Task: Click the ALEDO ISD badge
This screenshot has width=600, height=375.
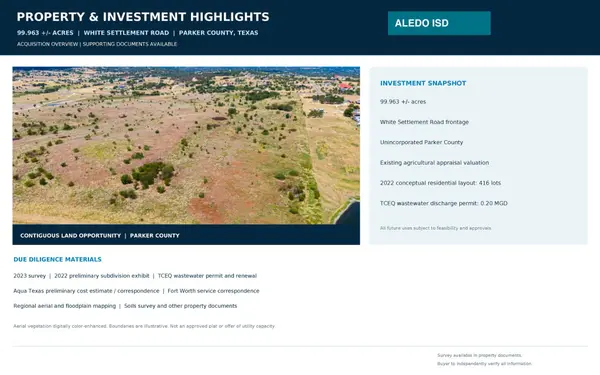Action: (x=439, y=23)
